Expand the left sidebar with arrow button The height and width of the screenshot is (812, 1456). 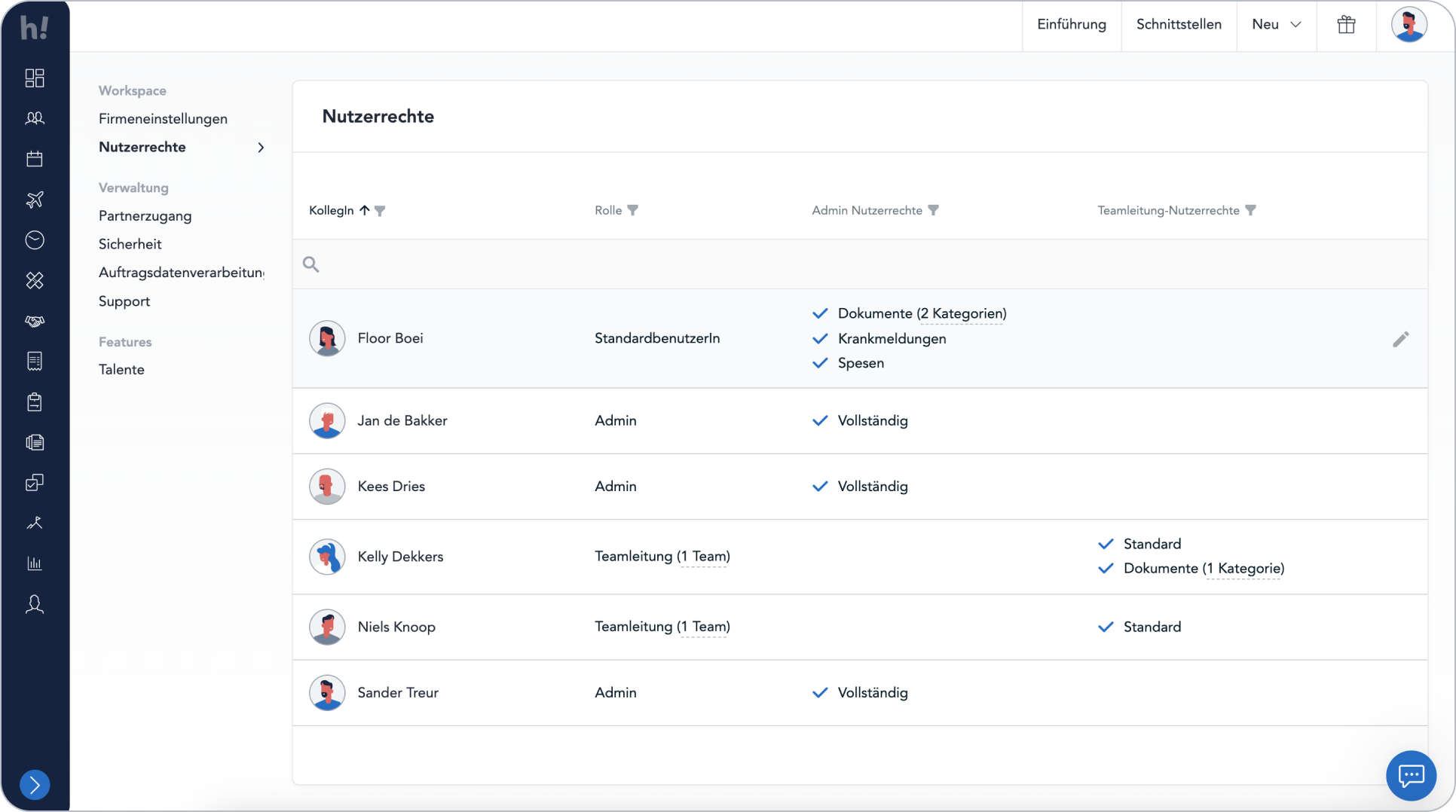coord(35,785)
